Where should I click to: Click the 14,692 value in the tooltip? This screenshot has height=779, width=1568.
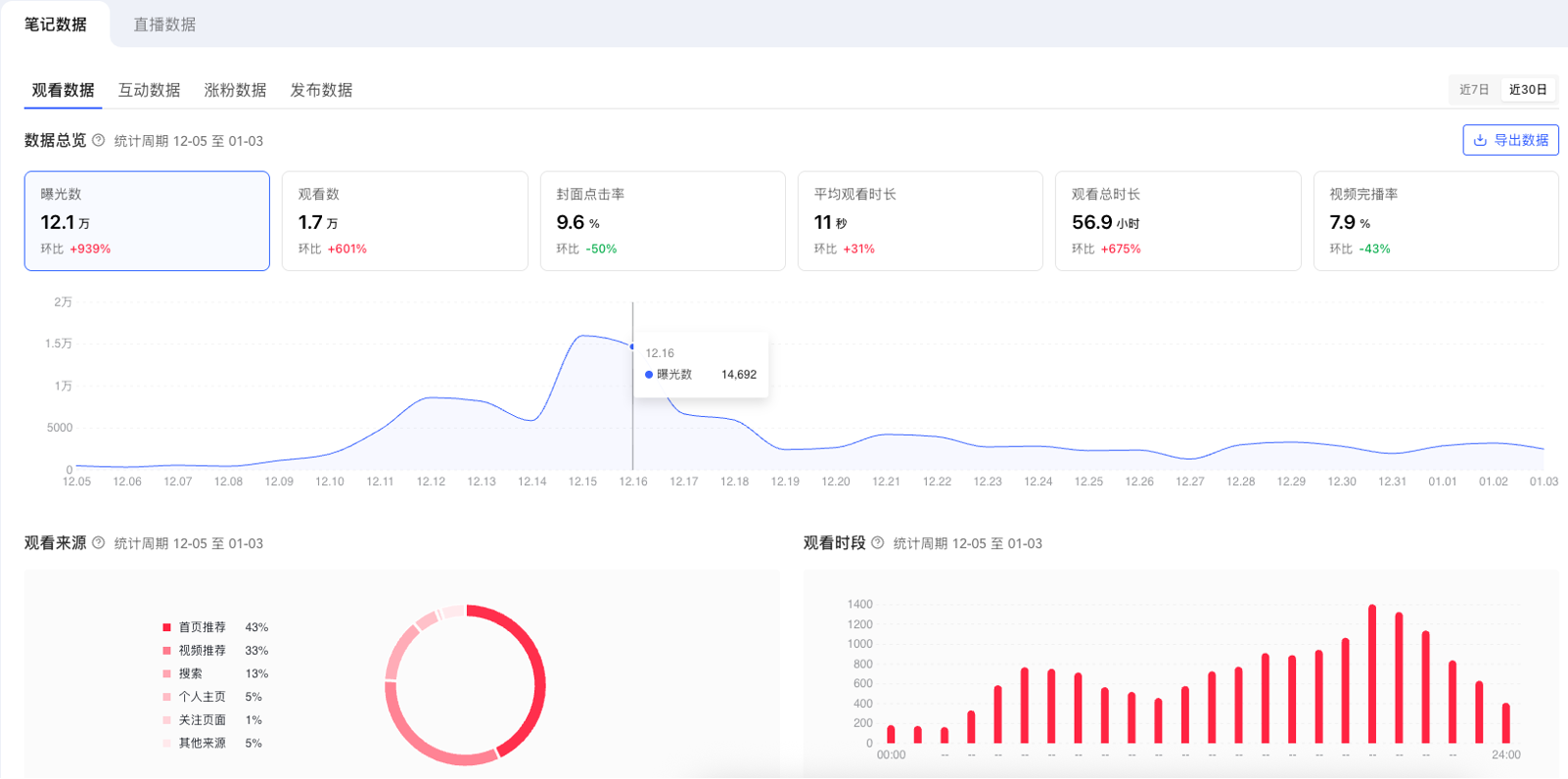click(739, 375)
